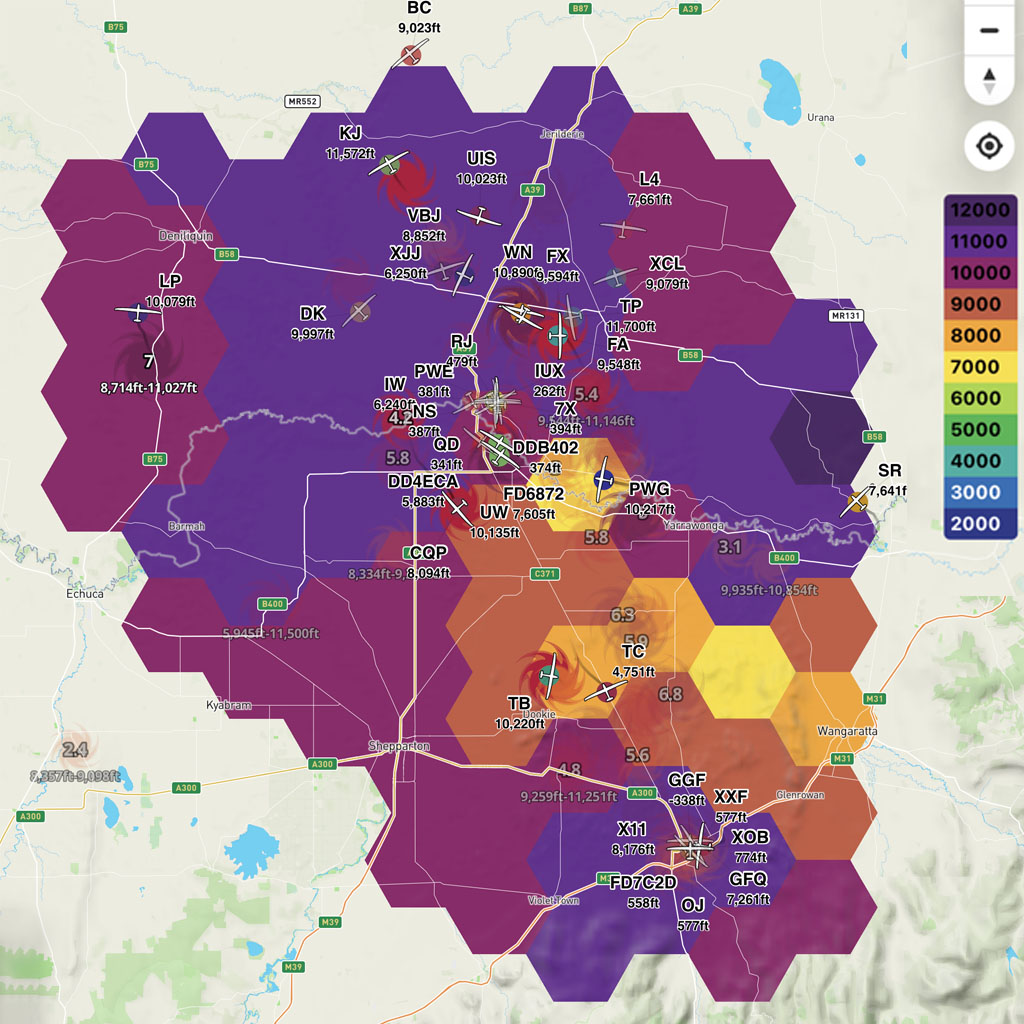Select the LP glider icon
This screenshot has width=1024, height=1024.
138,313
